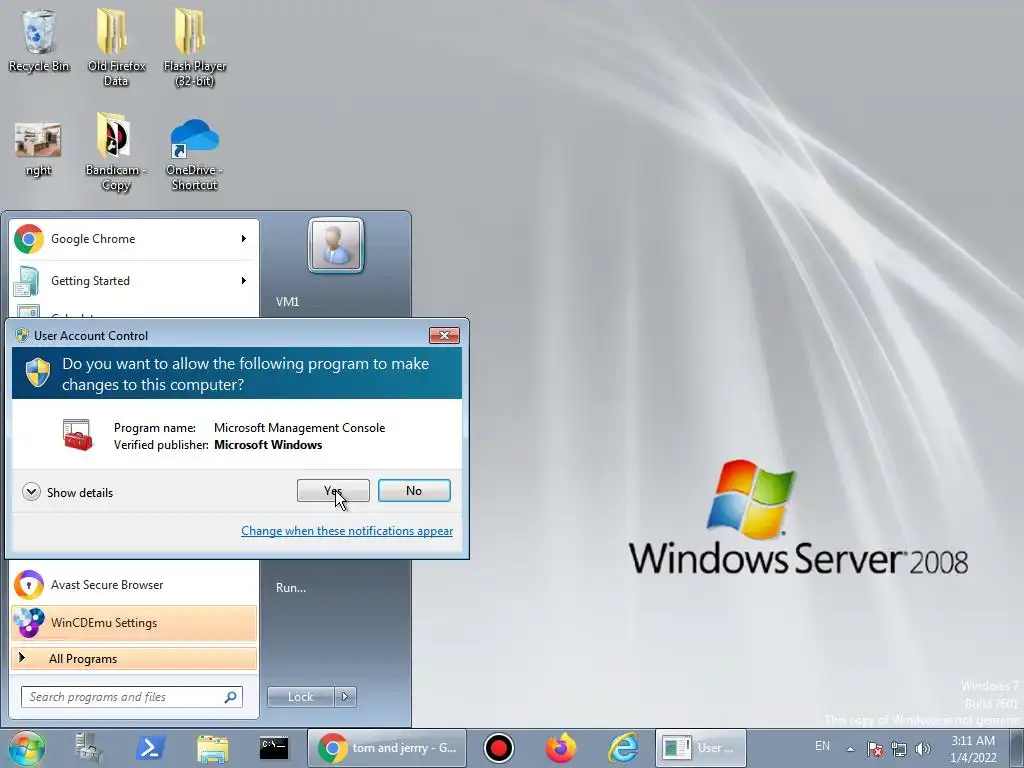The width and height of the screenshot is (1024, 768).
Task: Click the Search programs and files box
Action: coord(132,697)
